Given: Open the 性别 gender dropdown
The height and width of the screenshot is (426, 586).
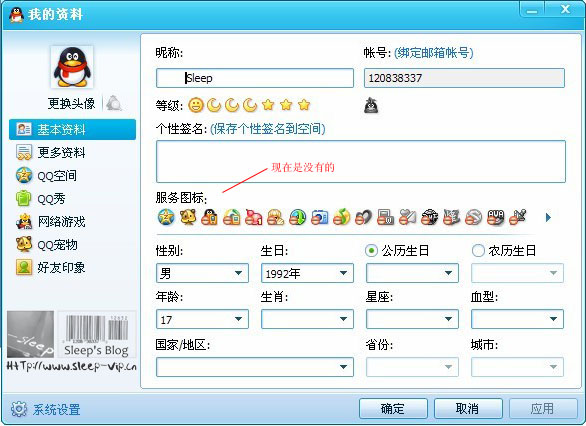Looking at the screenshot, I should pyautogui.click(x=202, y=273).
